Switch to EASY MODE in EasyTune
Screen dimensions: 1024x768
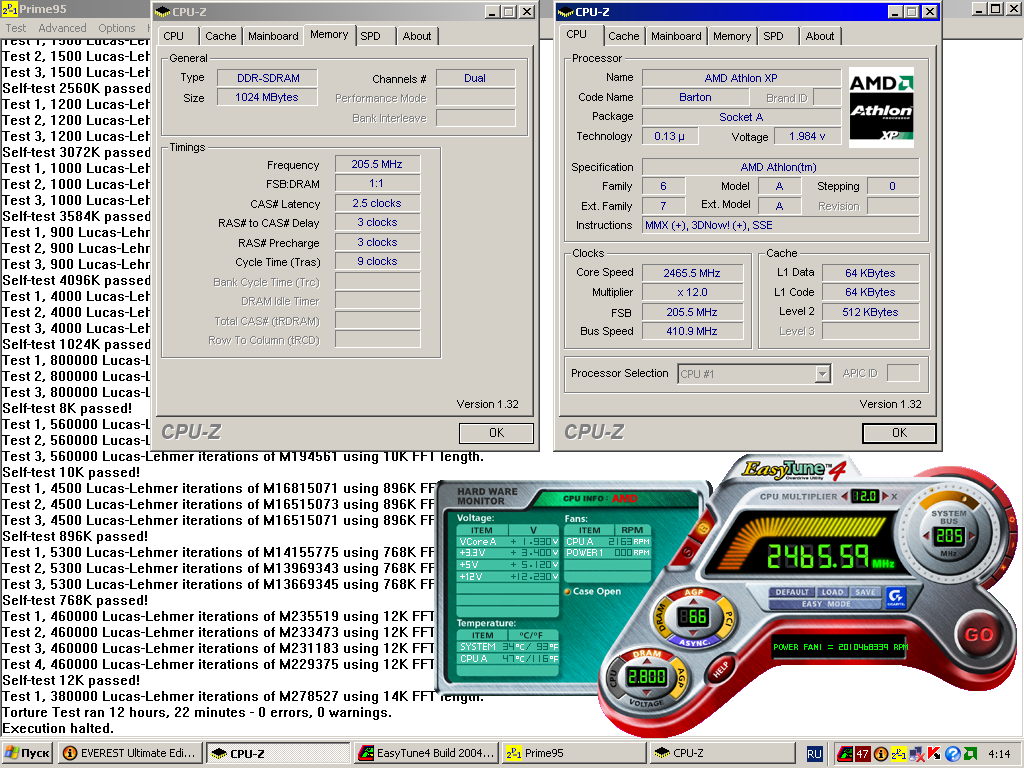(826, 604)
